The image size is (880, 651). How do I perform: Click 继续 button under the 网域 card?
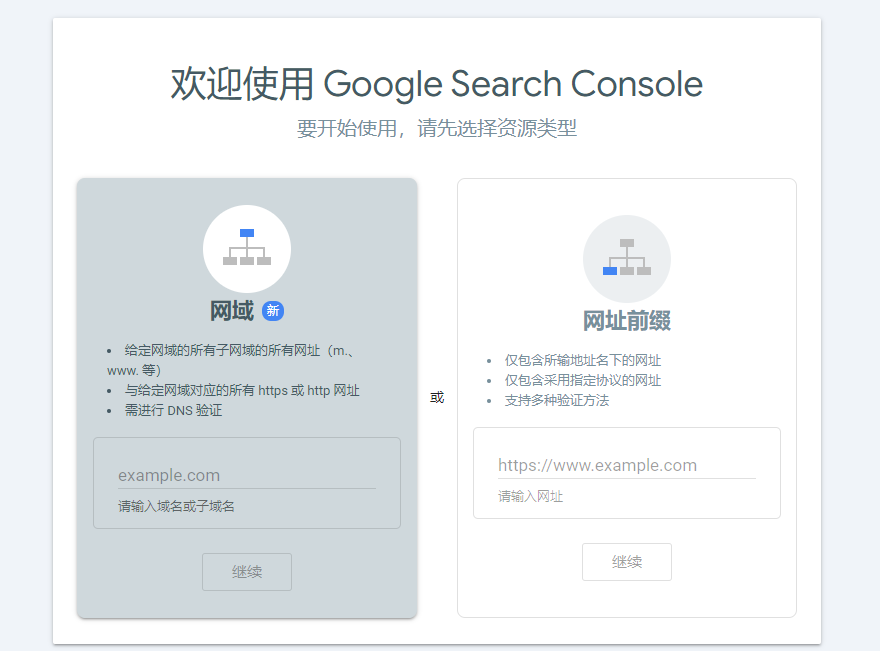(x=247, y=572)
